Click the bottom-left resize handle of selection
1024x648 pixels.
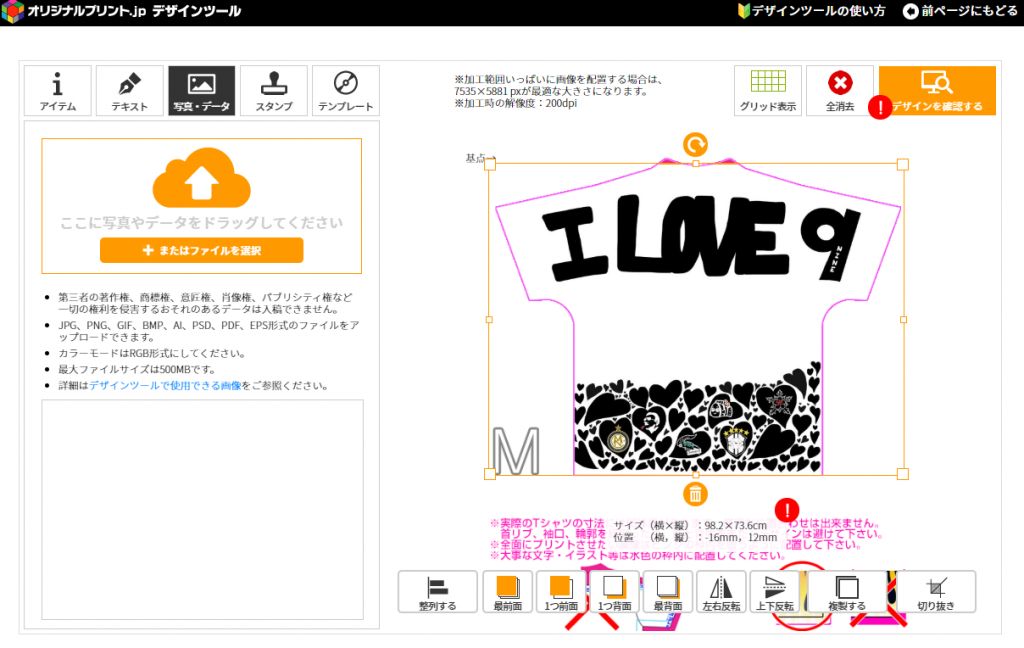coord(490,474)
